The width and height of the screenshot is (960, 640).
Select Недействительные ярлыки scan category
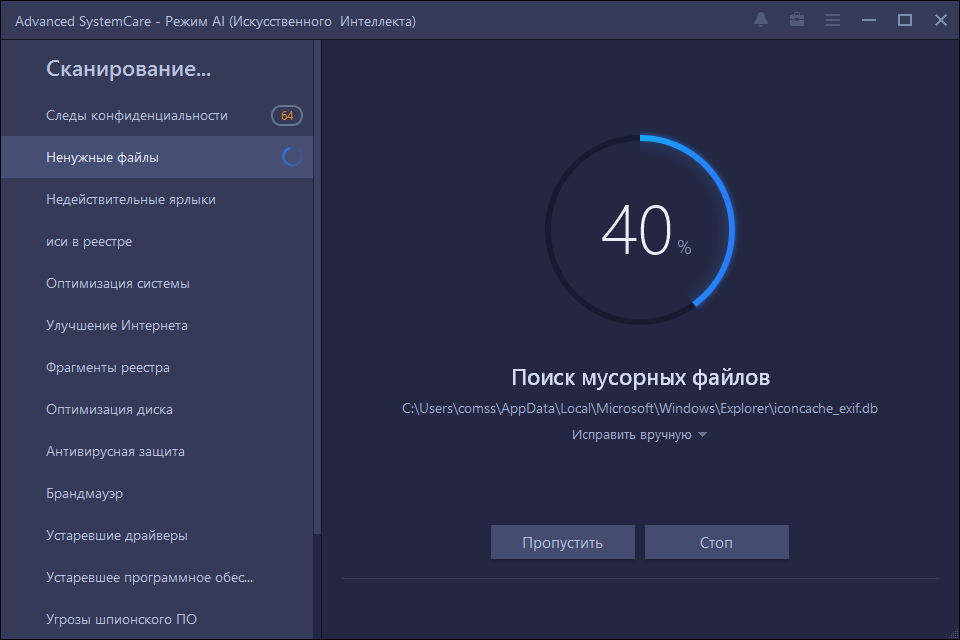tap(130, 199)
